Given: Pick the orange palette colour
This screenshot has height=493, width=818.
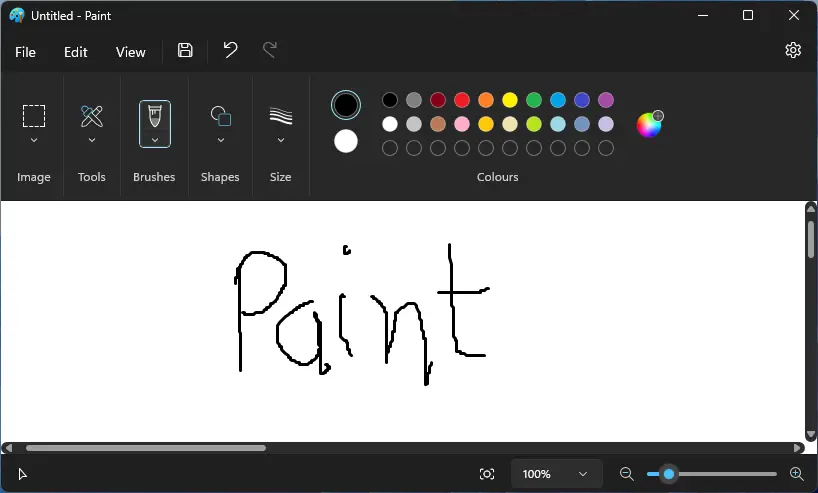Looking at the screenshot, I should [x=486, y=100].
